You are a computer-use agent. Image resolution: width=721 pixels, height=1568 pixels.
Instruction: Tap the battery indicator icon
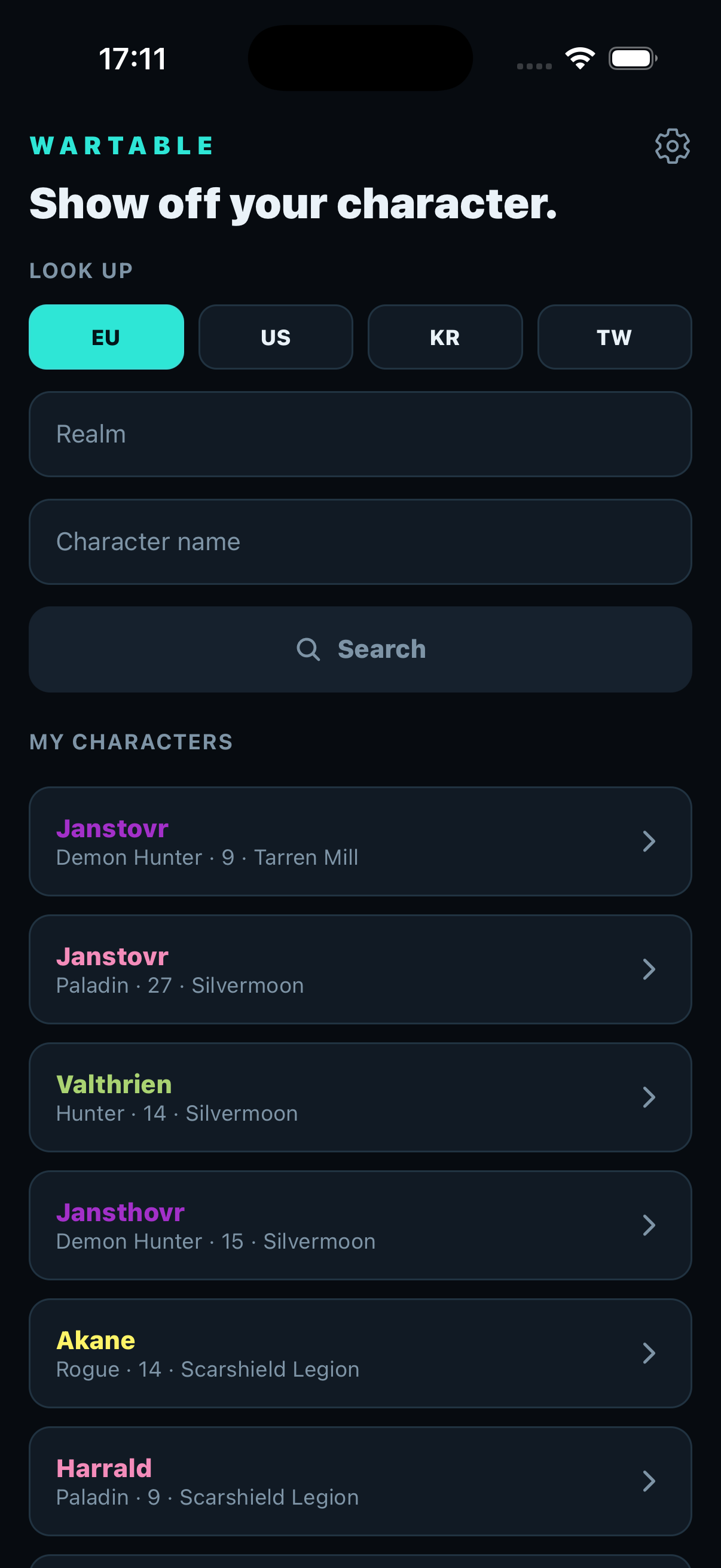click(633, 59)
